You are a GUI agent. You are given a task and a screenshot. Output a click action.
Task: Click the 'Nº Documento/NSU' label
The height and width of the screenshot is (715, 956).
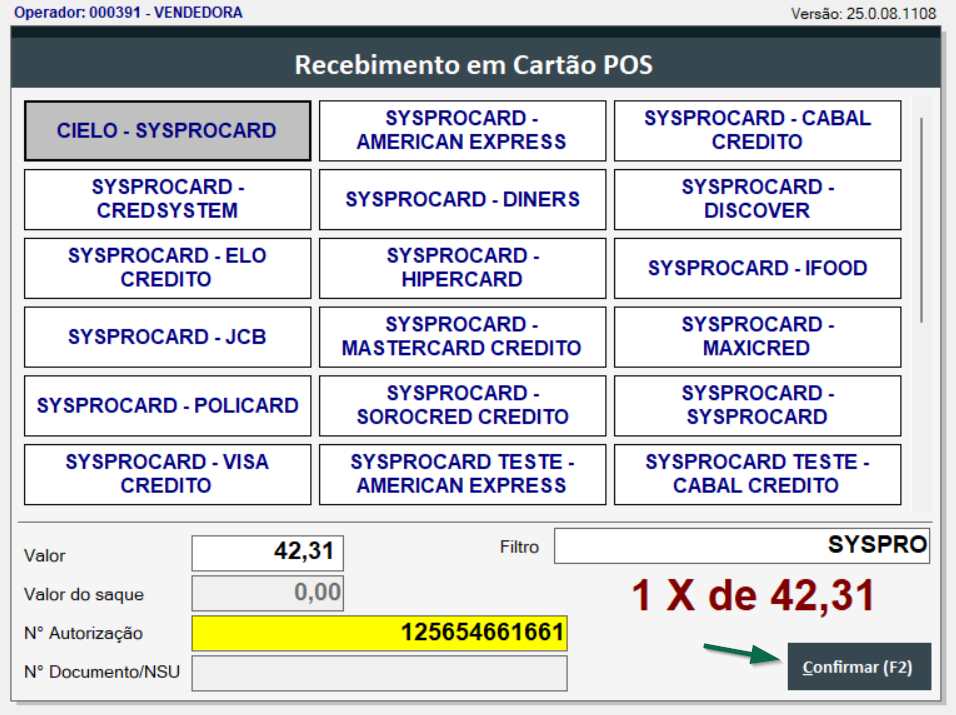[102, 672]
